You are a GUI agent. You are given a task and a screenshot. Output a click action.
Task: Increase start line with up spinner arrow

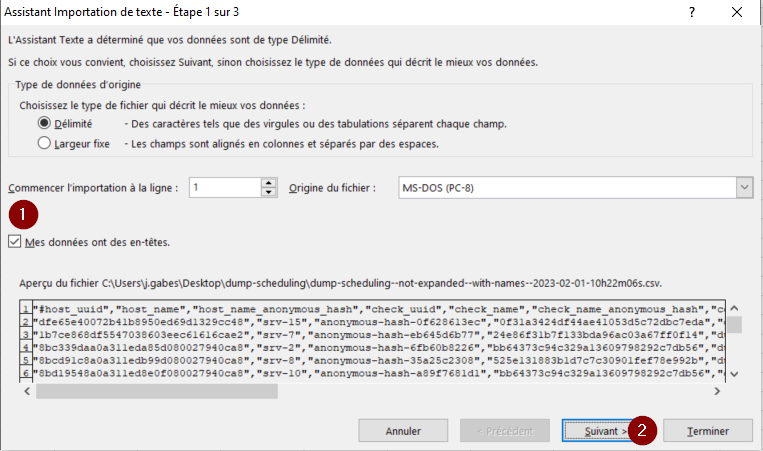(x=268, y=183)
